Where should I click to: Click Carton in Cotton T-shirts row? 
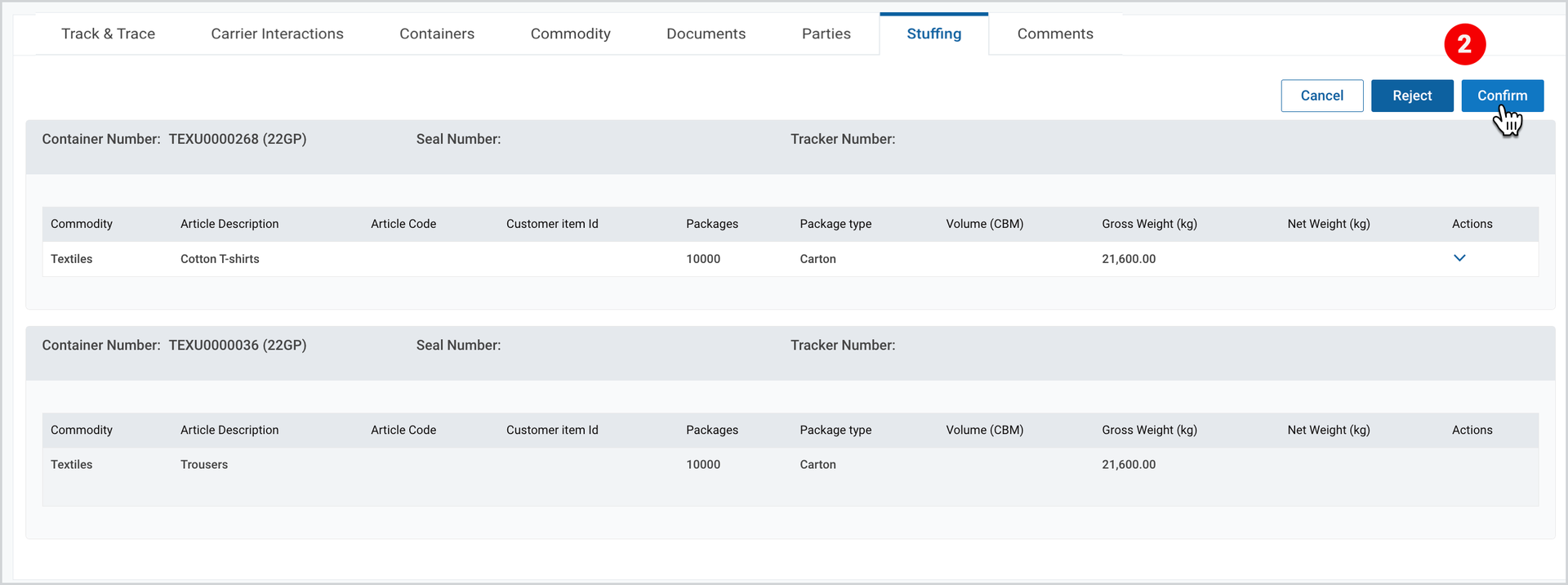tap(817, 259)
